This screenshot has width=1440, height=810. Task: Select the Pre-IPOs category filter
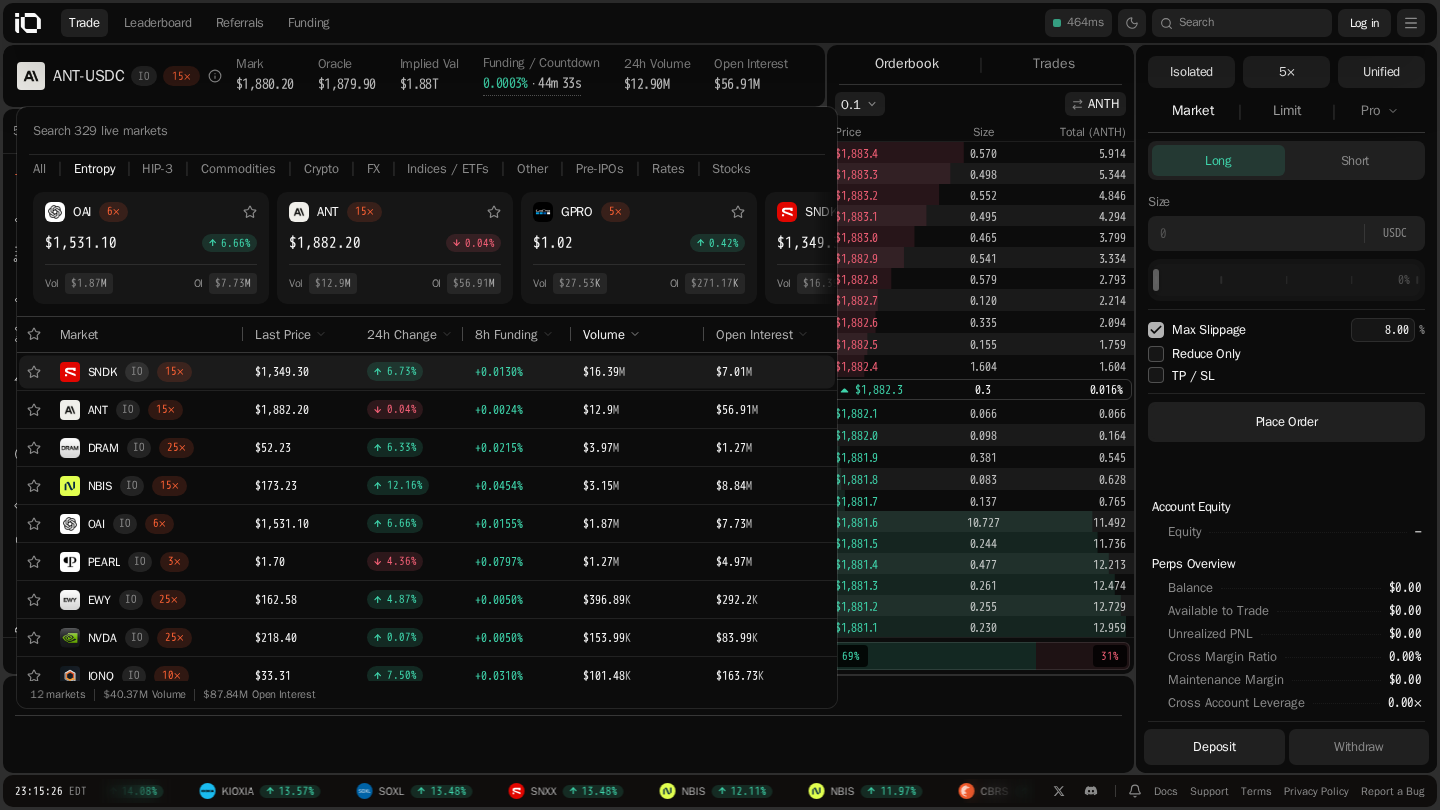[599, 169]
